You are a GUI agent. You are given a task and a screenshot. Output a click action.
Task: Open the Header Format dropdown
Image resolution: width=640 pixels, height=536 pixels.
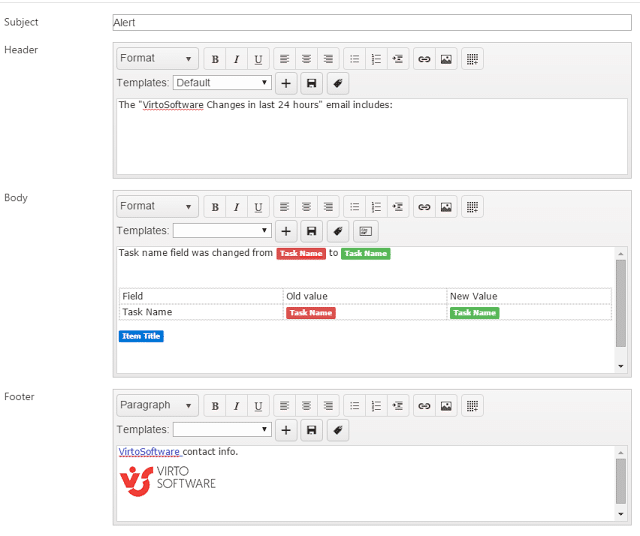(x=158, y=58)
